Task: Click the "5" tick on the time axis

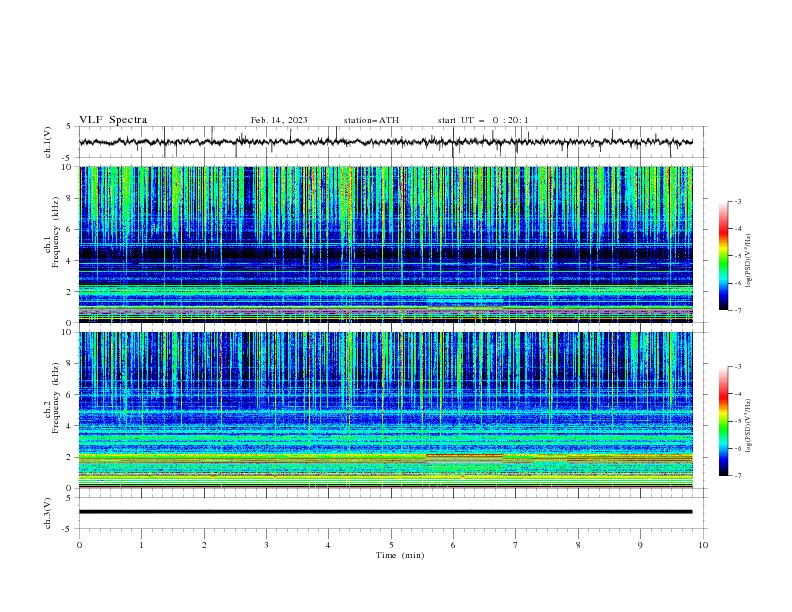Action: [391, 545]
